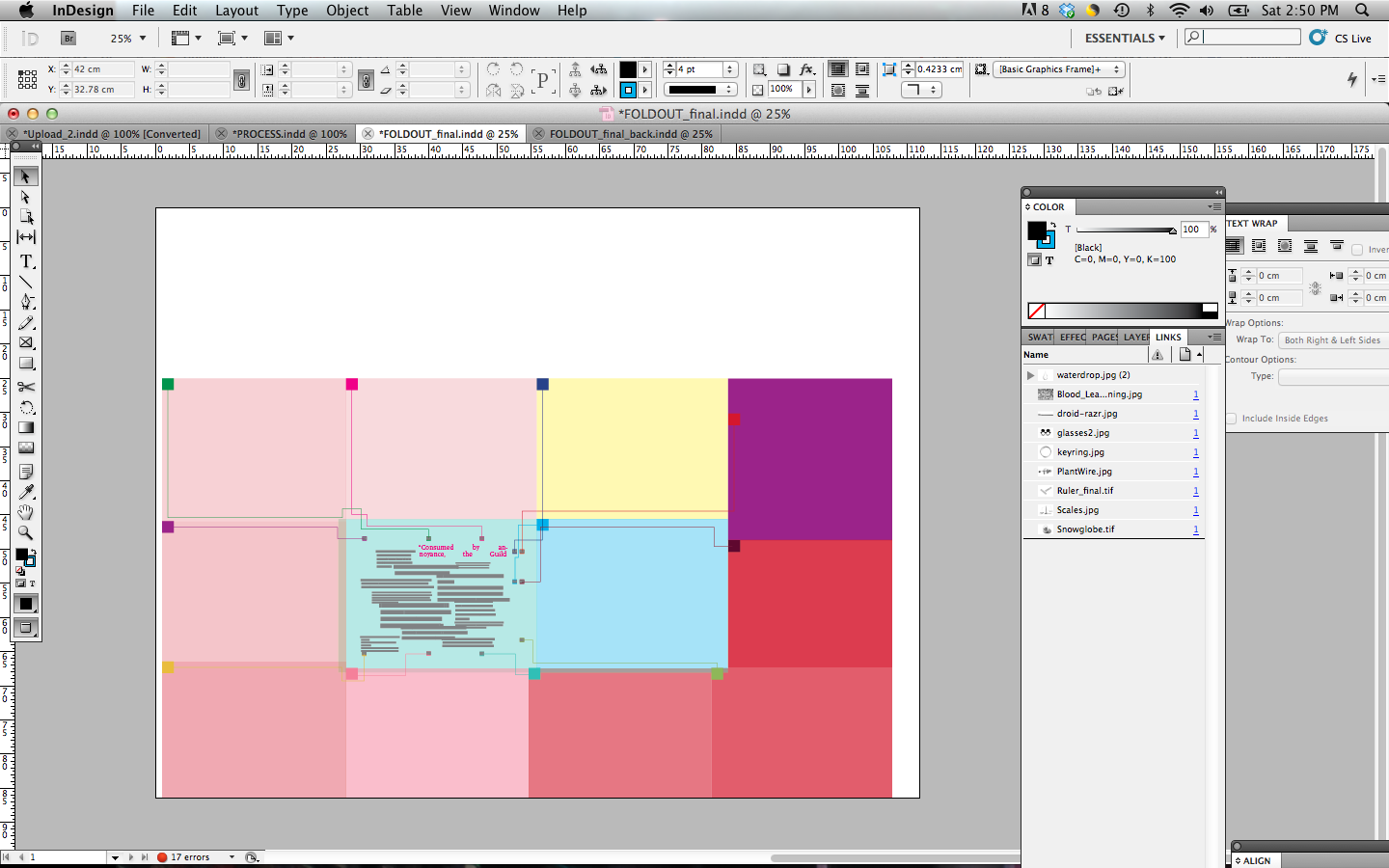Viewport: 1389px width, 868px height.
Task: Select the Hand tool
Action: (26, 512)
